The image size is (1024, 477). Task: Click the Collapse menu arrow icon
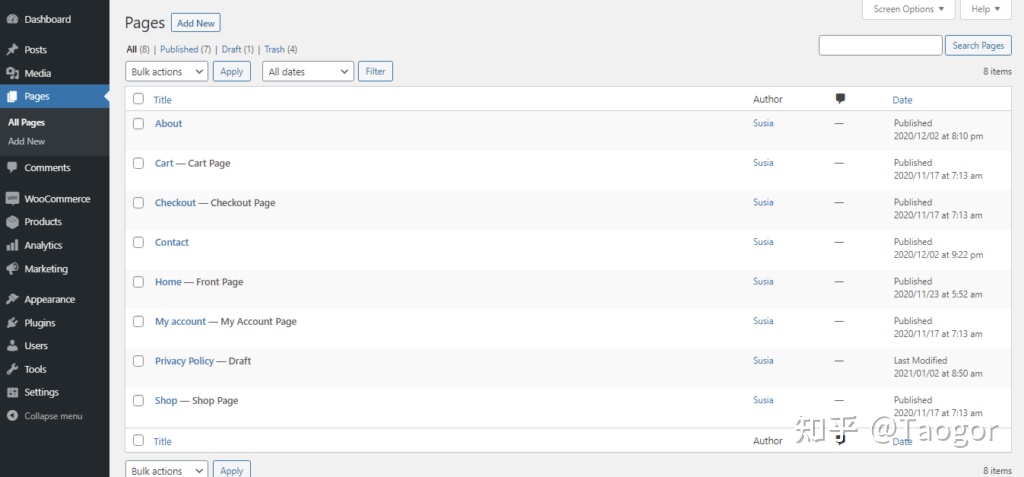12,416
